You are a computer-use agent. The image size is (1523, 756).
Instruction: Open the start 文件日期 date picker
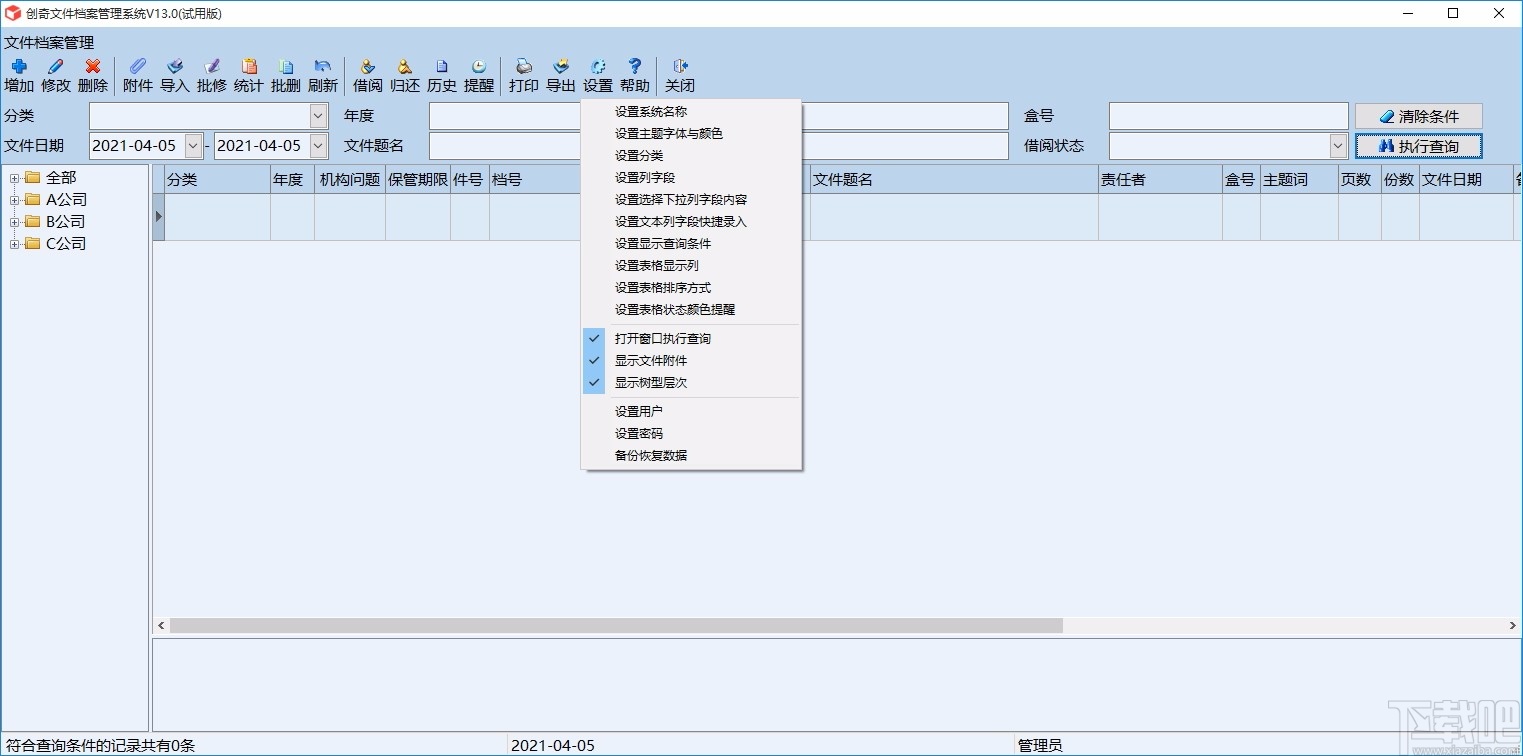coord(193,146)
